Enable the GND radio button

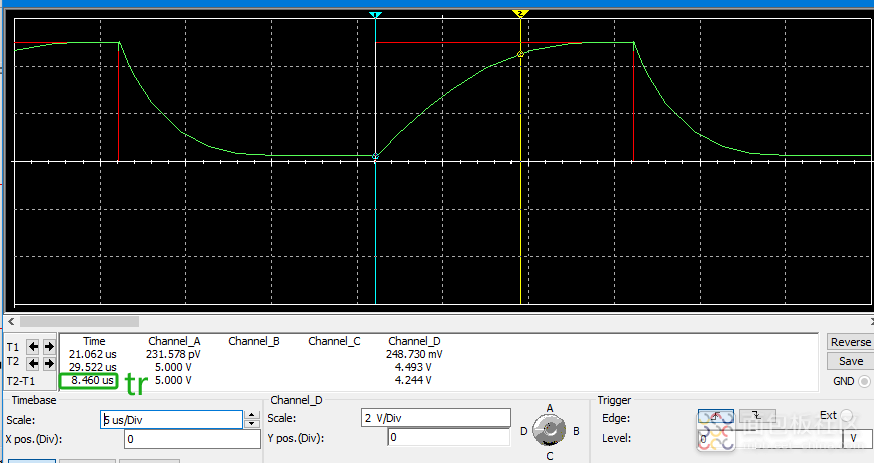coord(864,382)
